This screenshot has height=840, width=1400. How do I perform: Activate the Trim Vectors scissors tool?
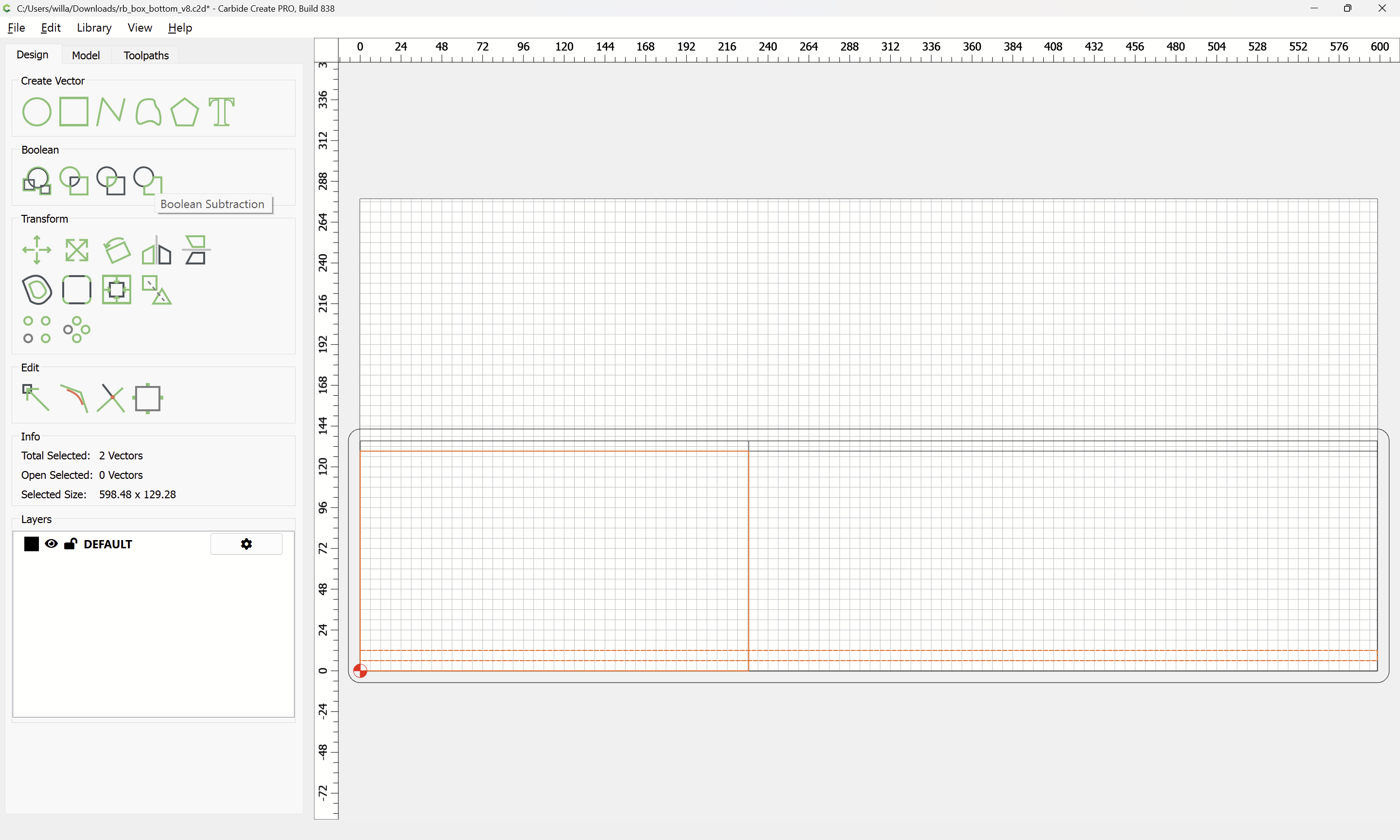110,398
